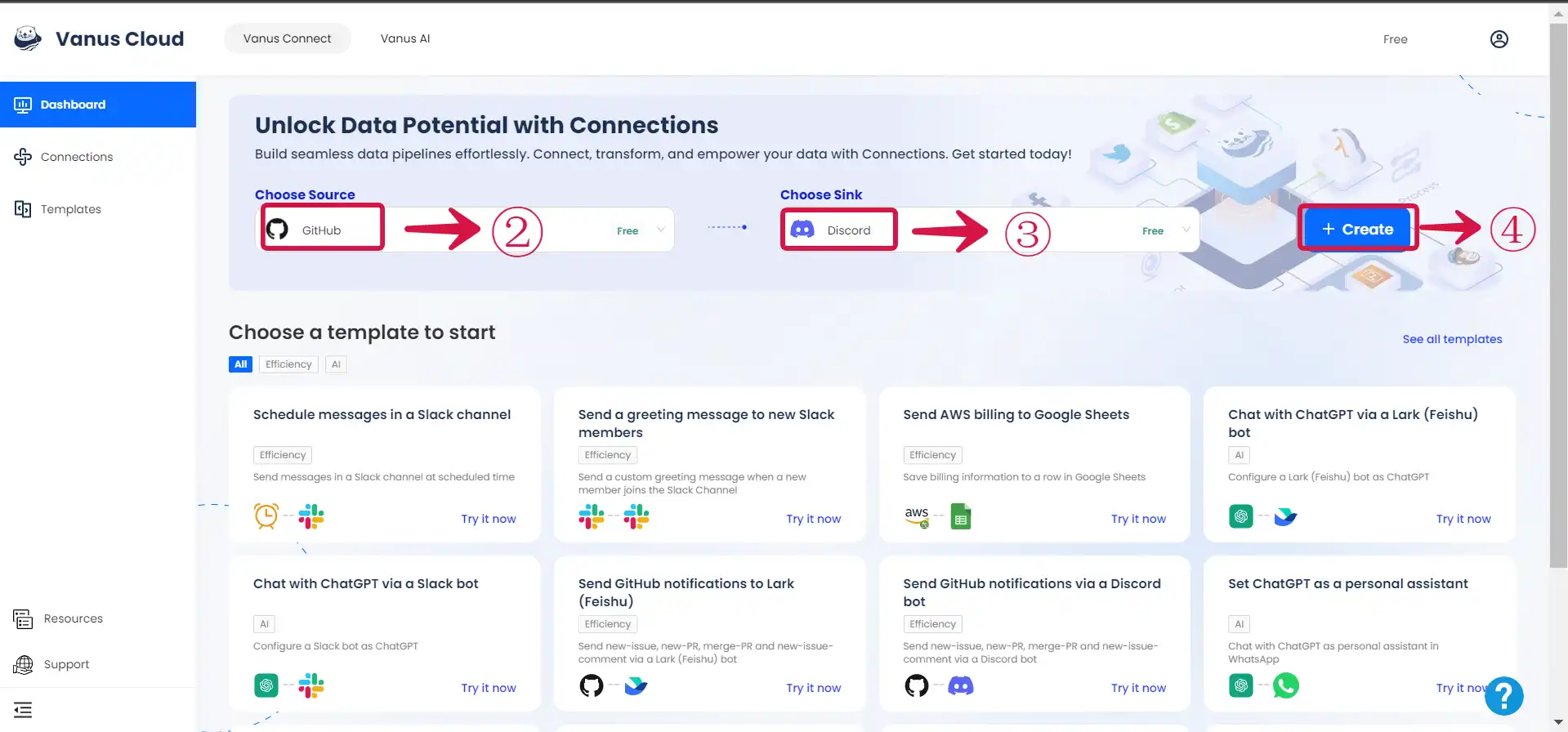Screen dimensions: 1568x732
Task: Click the AWS icon in AWS billing card
Action: tap(917, 516)
